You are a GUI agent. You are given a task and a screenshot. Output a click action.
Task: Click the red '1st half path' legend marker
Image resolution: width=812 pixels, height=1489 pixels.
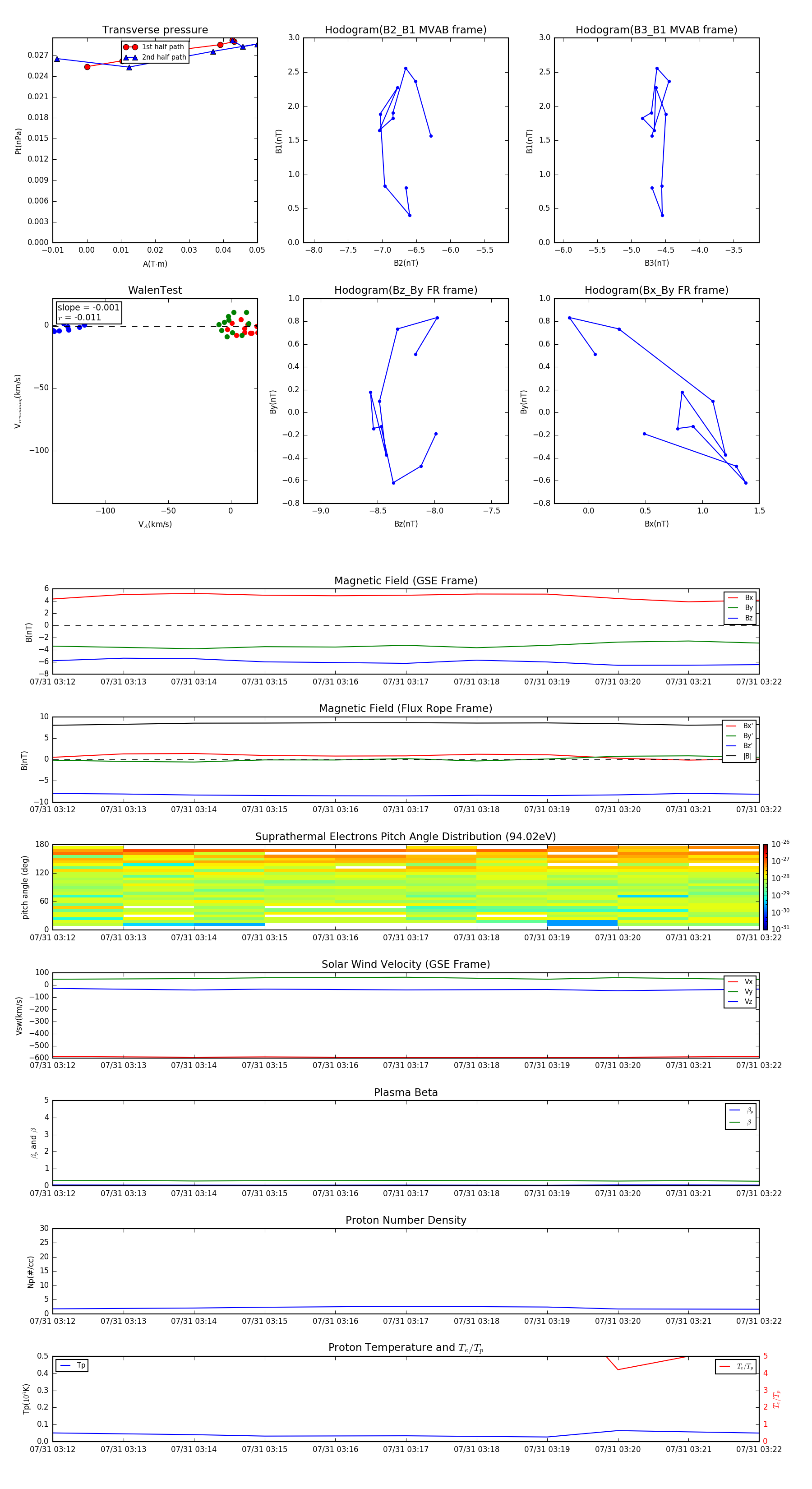point(130,47)
